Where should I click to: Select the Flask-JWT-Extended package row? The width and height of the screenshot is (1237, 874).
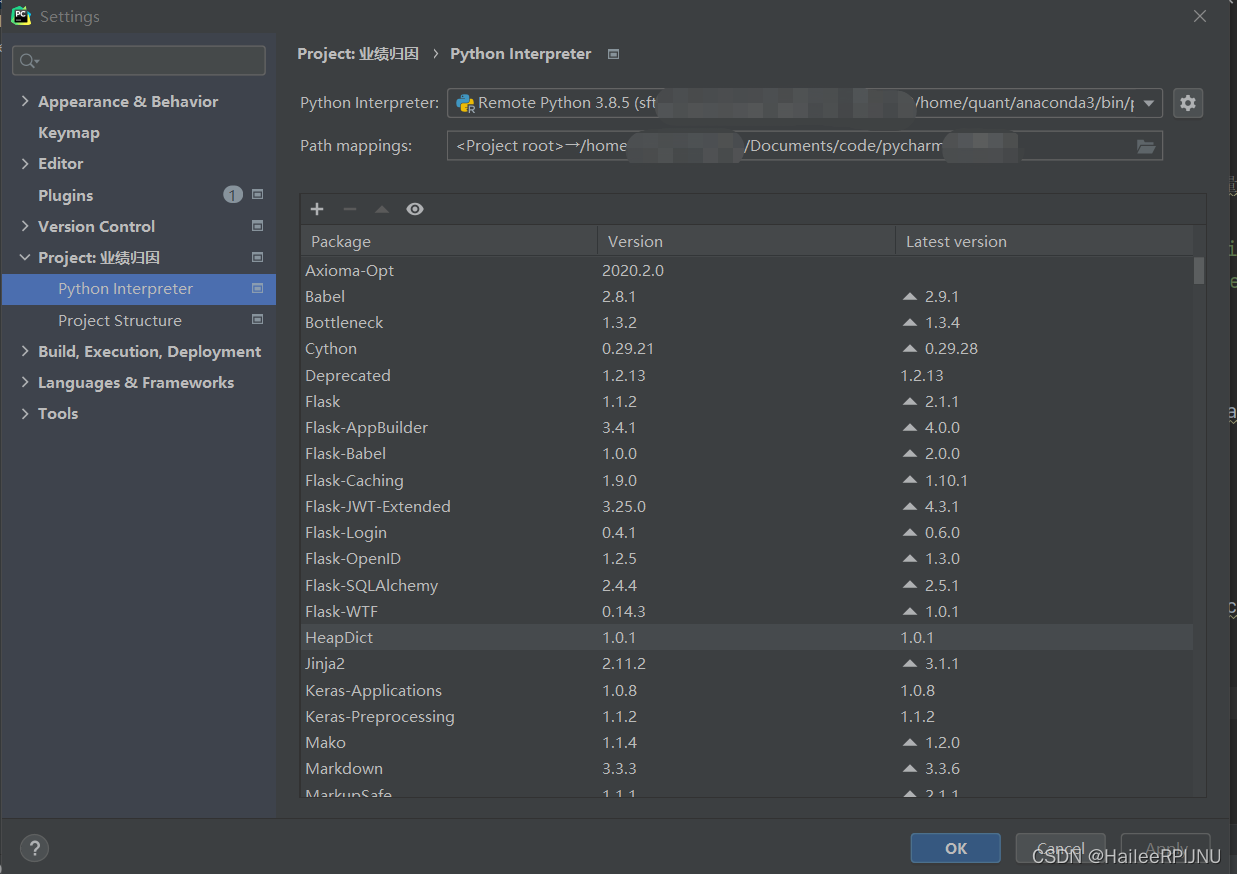(747, 506)
